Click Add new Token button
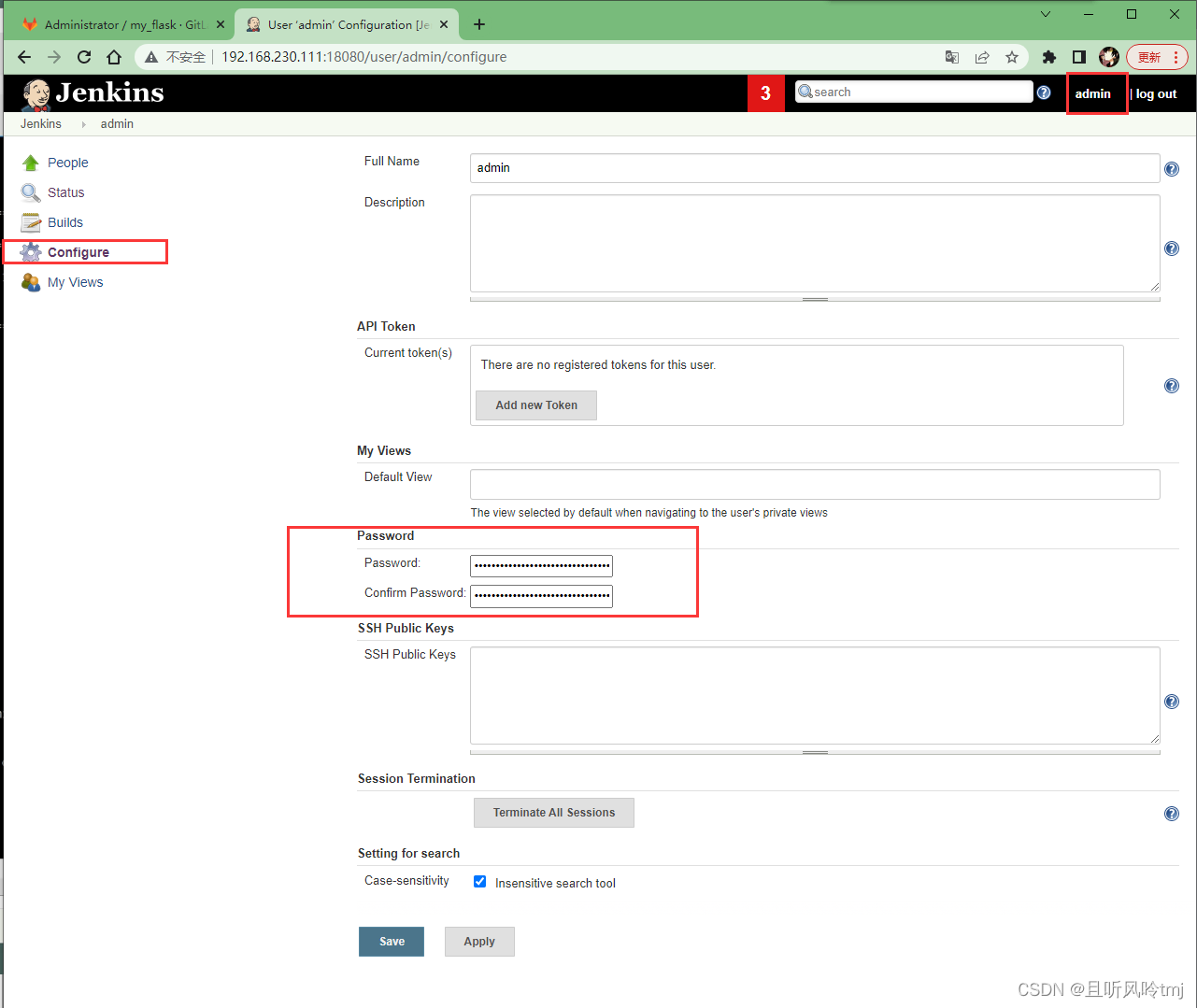Screen dimensions: 1197x1008 [536, 405]
